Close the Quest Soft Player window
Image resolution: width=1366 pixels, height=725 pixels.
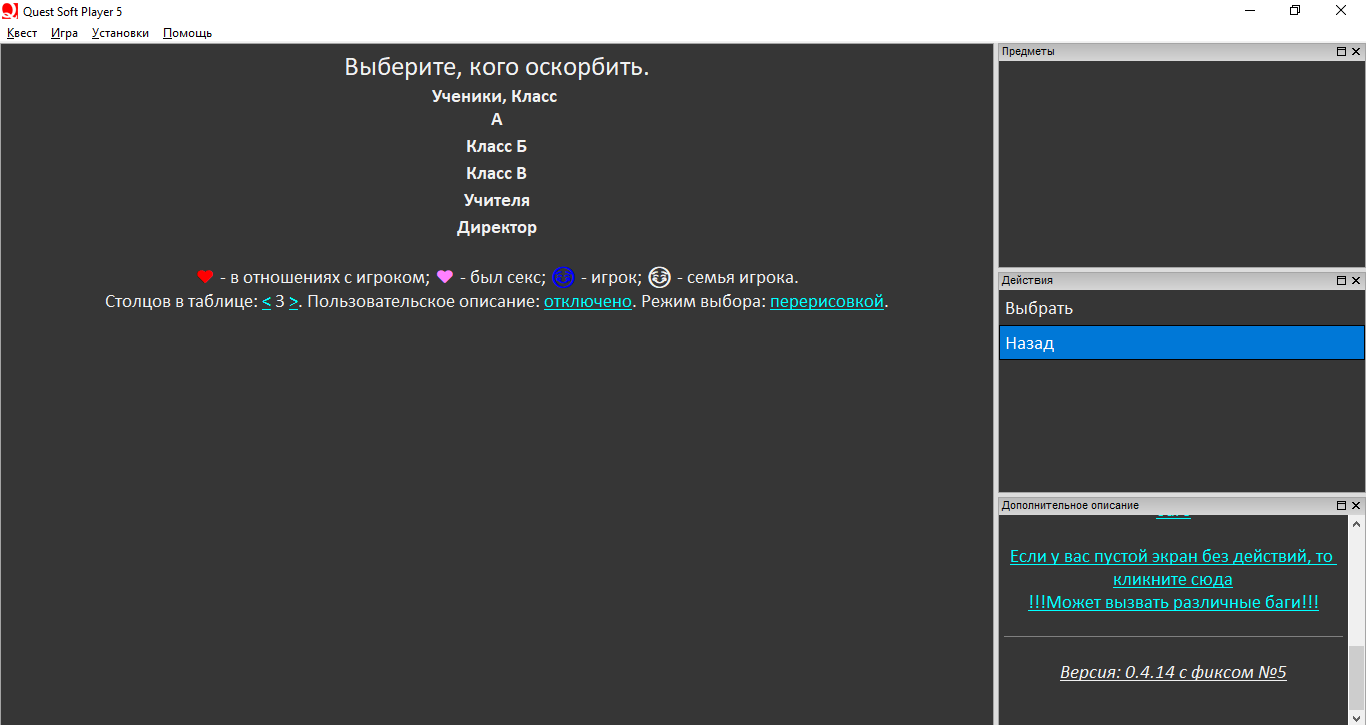pyautogui.click(x=1341, y=11)
